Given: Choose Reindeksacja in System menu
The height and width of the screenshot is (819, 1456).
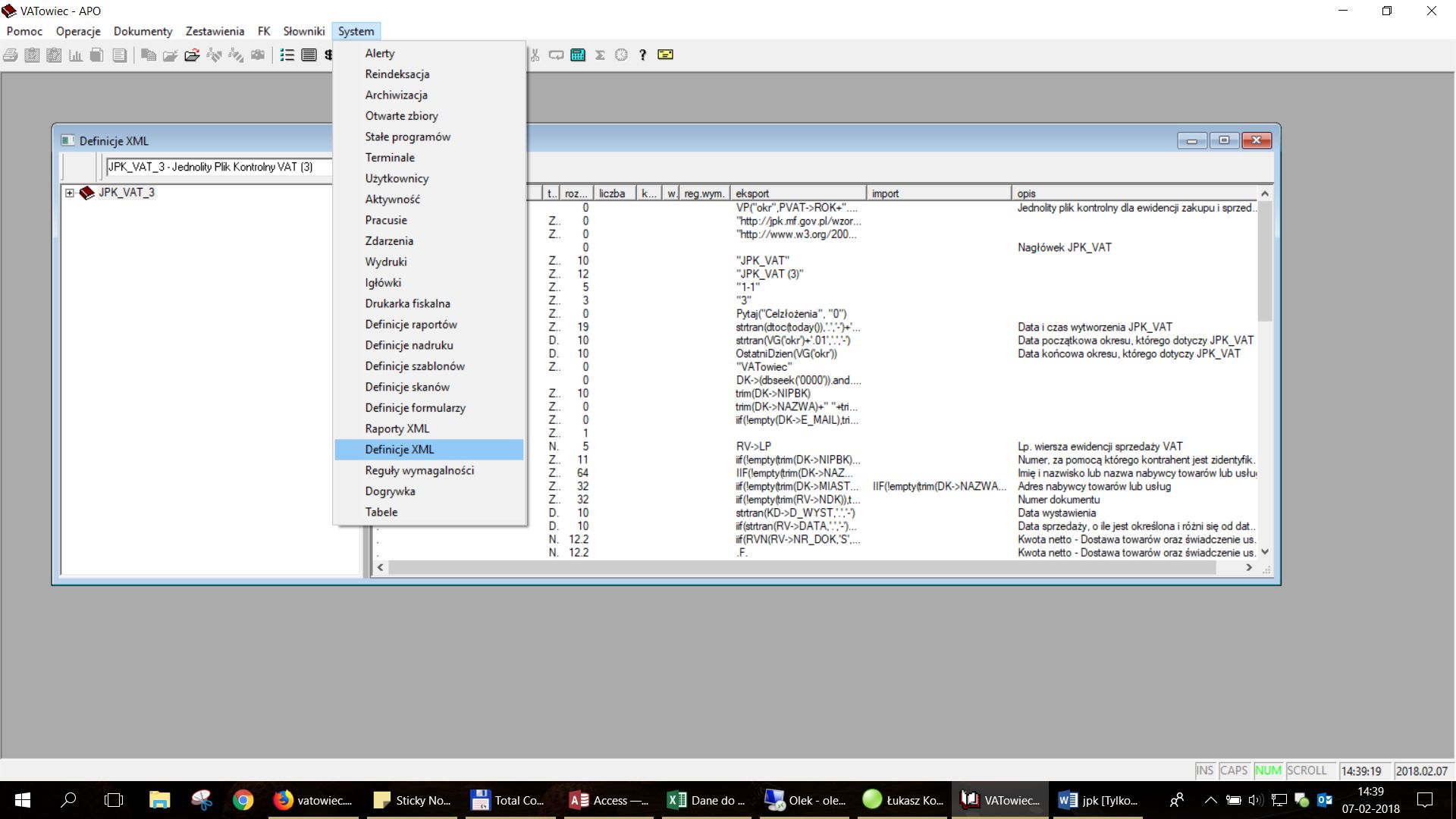Looking at the screenshot, I should (397, 74).
